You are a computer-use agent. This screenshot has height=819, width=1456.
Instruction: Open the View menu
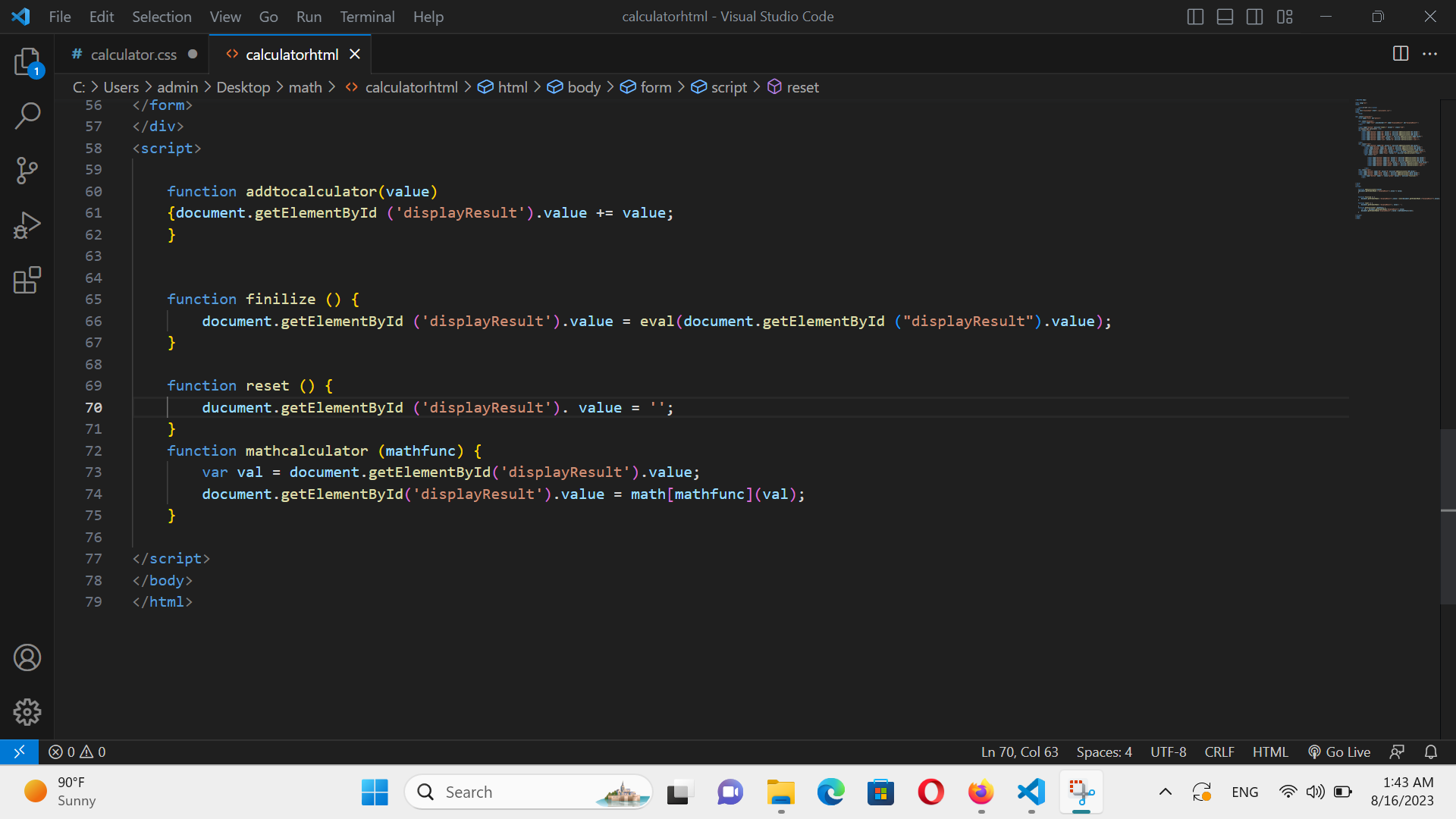225,17
